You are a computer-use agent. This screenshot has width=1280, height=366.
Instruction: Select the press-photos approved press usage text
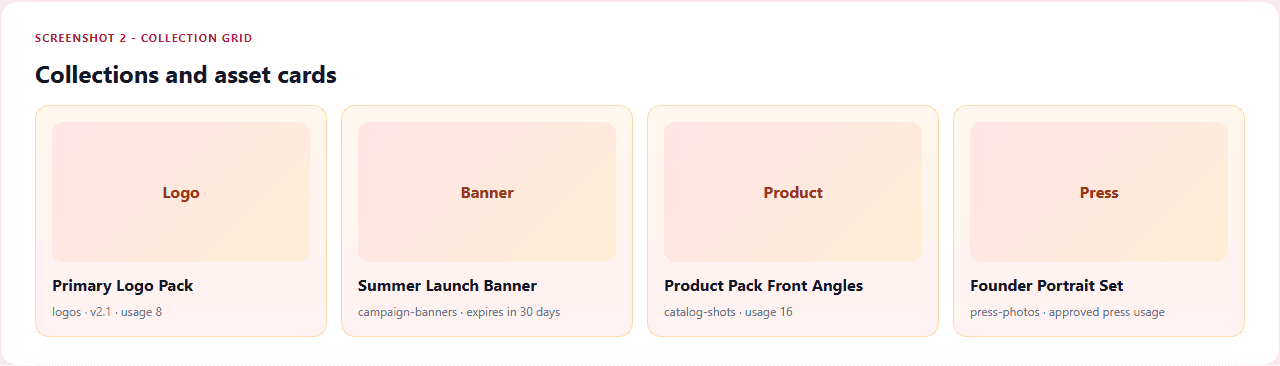point(1067,312)
